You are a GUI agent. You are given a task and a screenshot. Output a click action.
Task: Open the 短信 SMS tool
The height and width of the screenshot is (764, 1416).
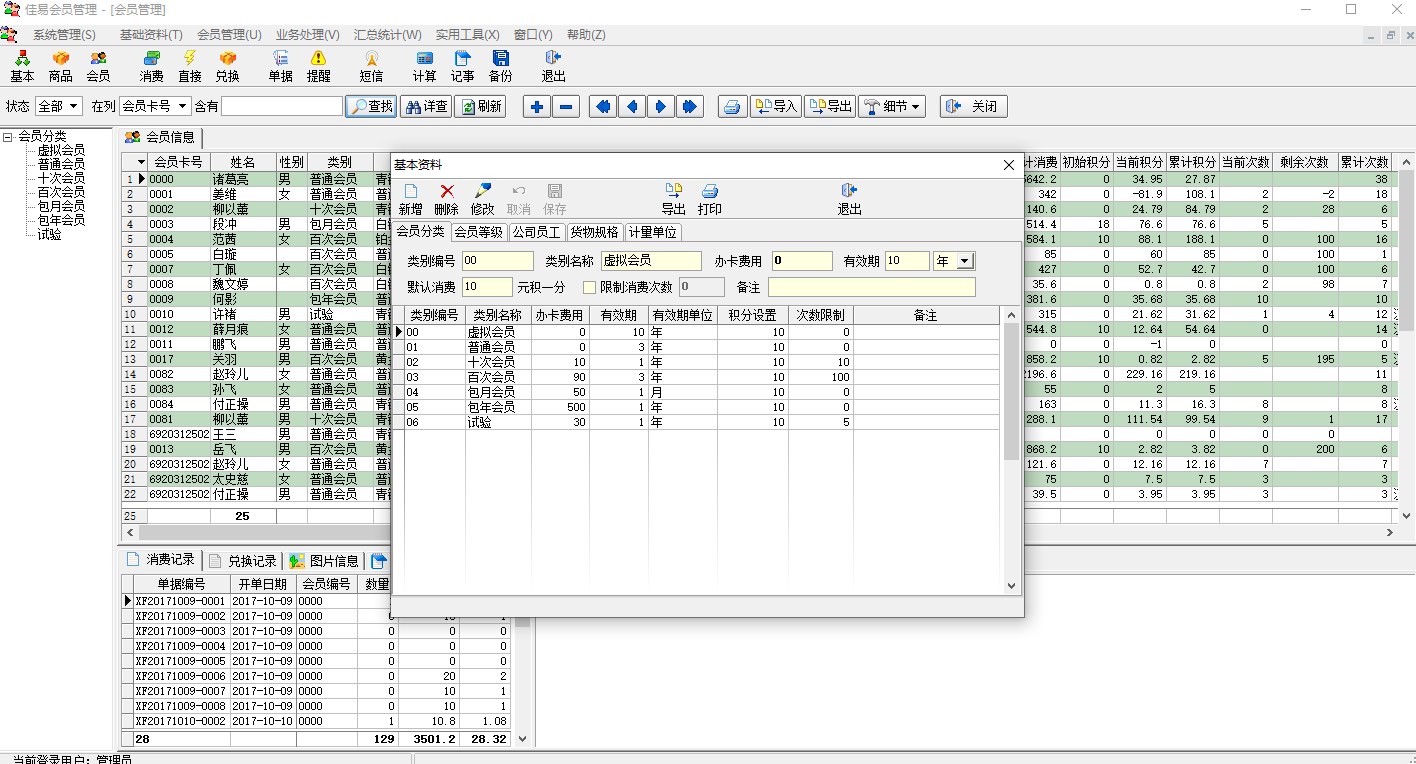(371, 66)
